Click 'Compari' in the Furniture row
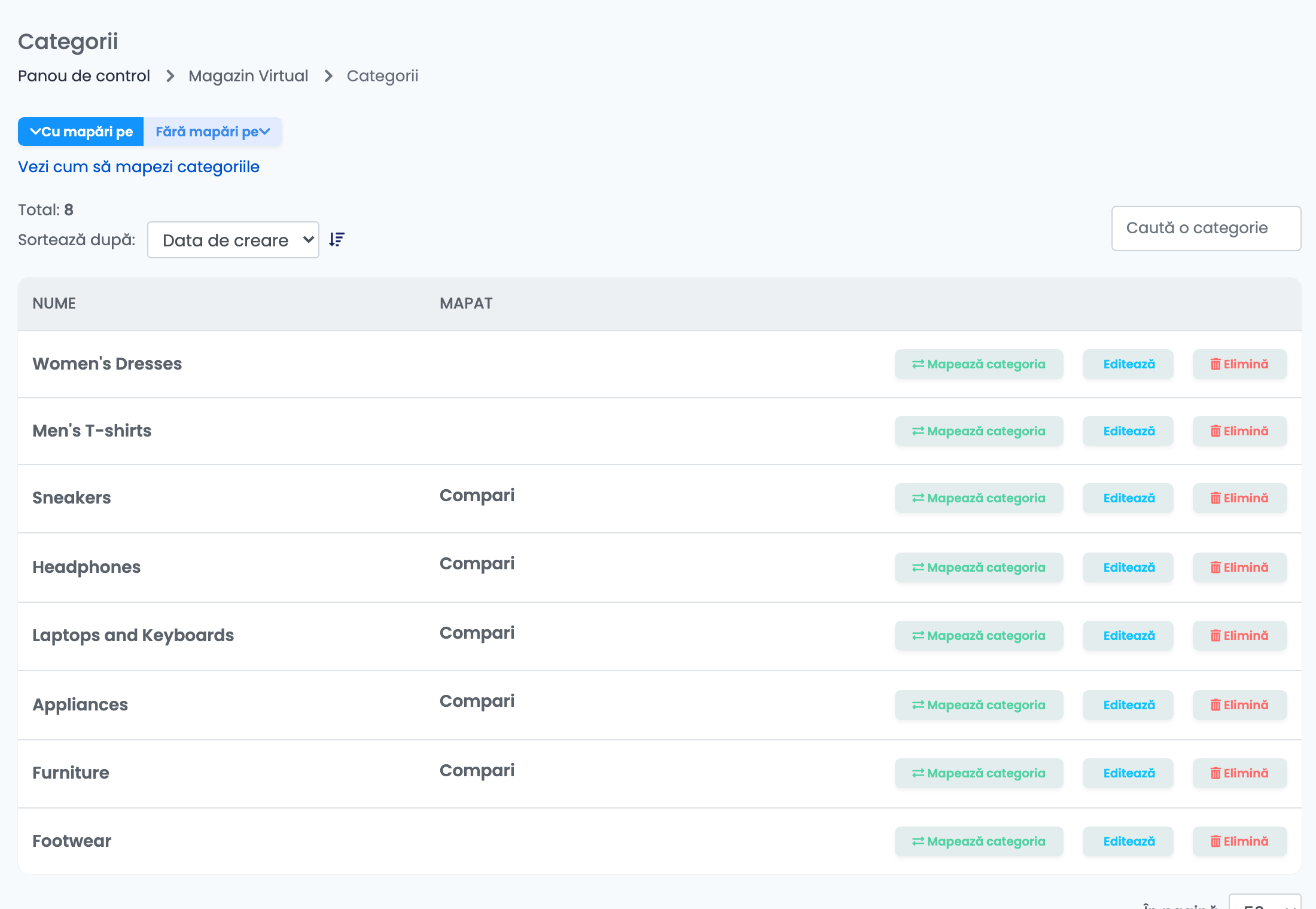Viewport: 1316px width, 909px height. click(x=477, y=771)
